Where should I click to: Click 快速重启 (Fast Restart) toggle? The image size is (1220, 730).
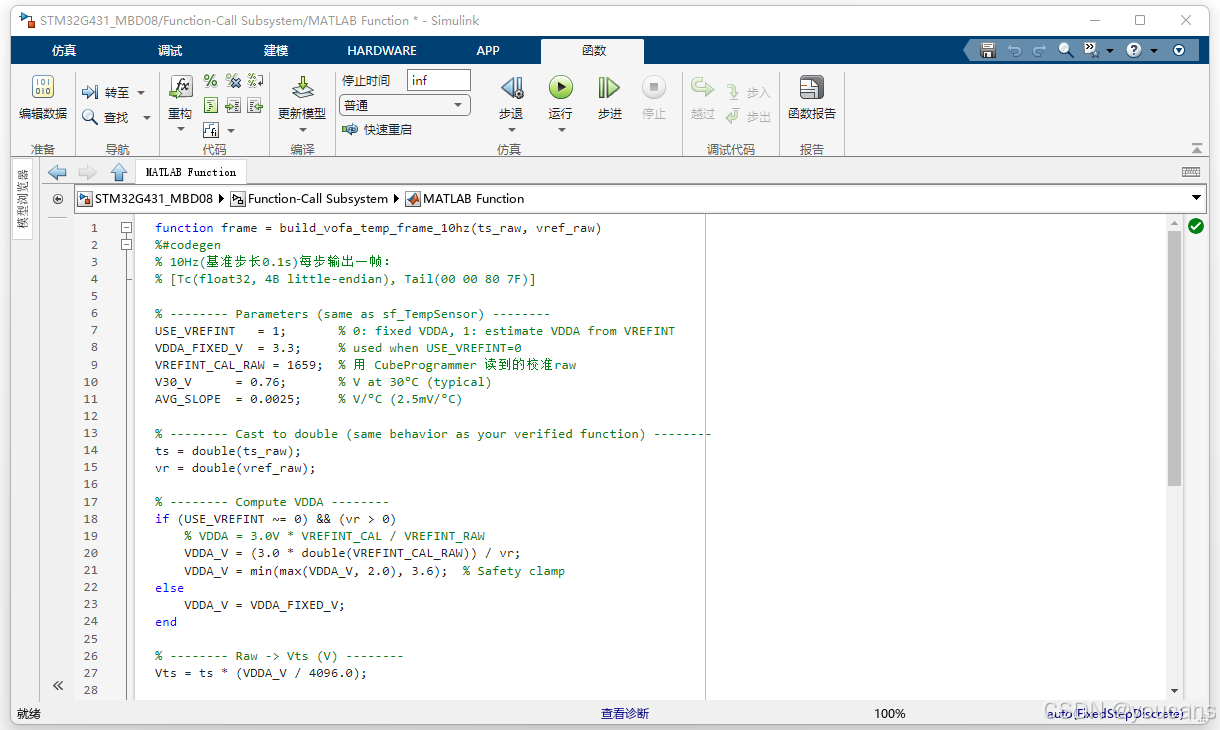[376, 129]
